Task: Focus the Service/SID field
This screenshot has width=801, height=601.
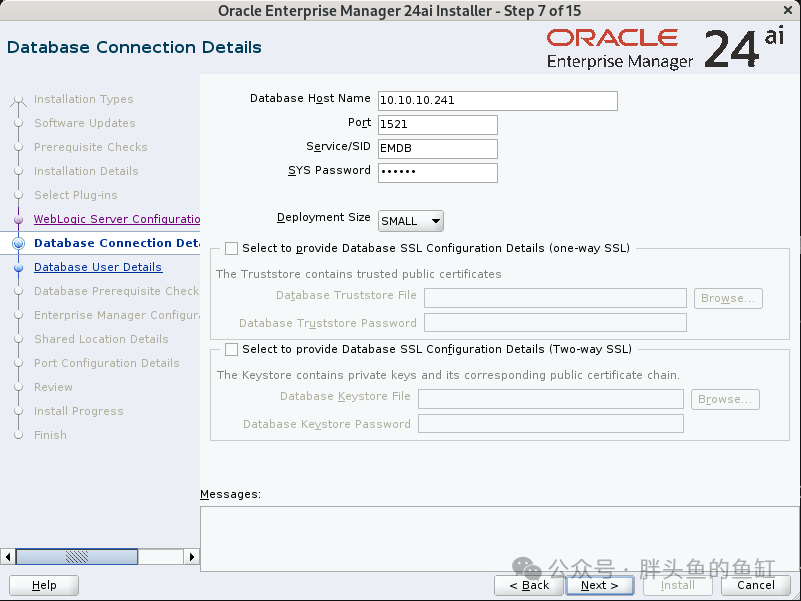Action: tap(438, 149)
